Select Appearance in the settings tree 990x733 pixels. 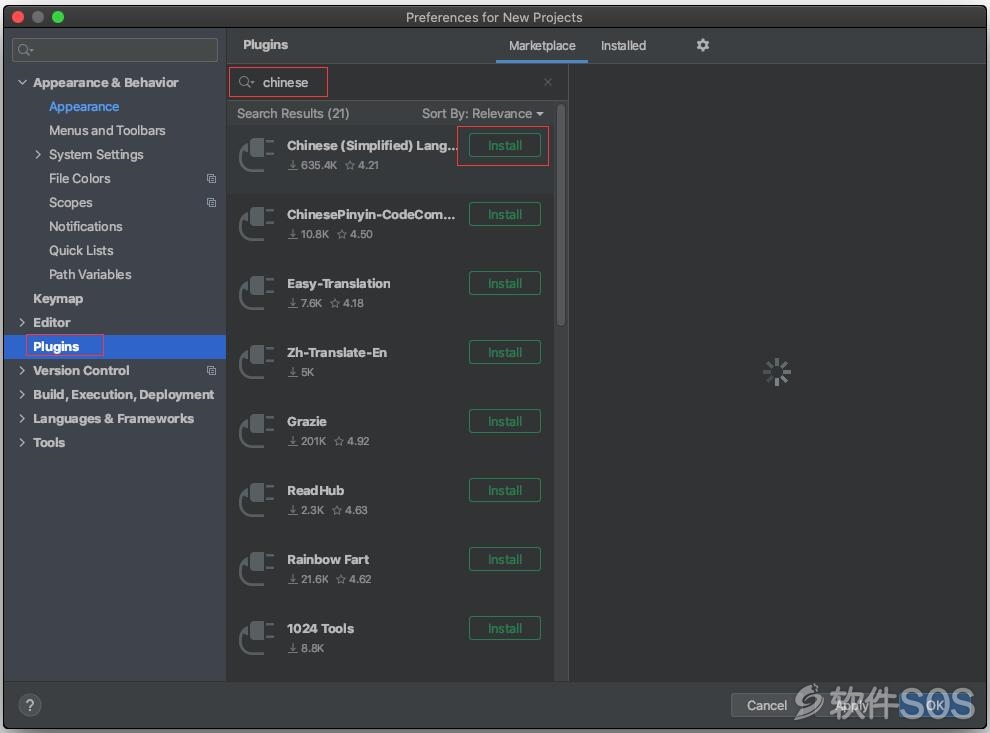[x=84, y=107]
